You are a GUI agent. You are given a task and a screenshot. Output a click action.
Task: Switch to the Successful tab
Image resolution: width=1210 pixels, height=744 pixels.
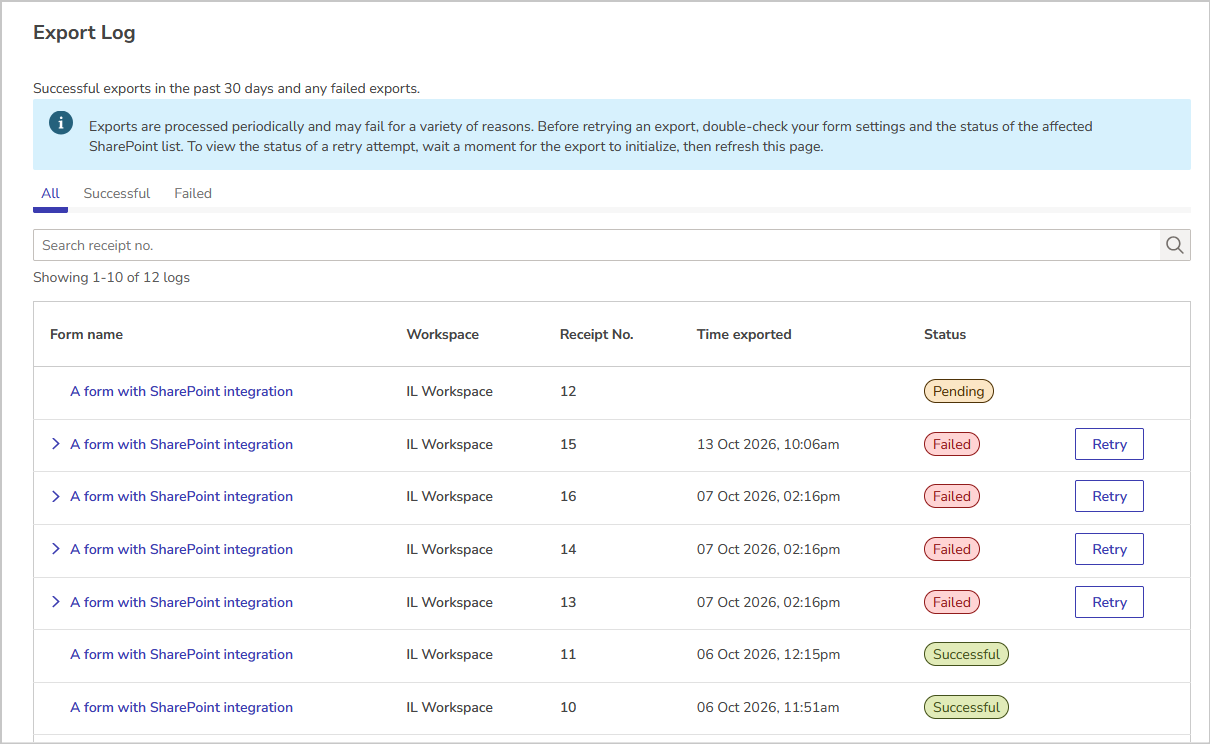pyautogui.click(x=117, y=193)
